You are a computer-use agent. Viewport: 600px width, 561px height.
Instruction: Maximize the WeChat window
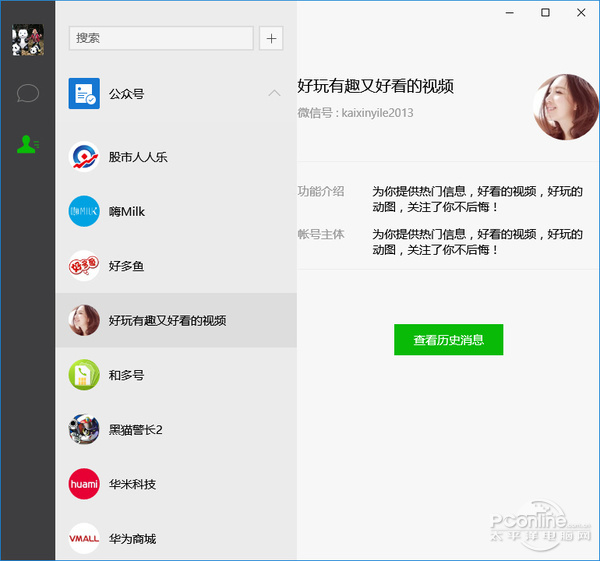coord(545,13)
